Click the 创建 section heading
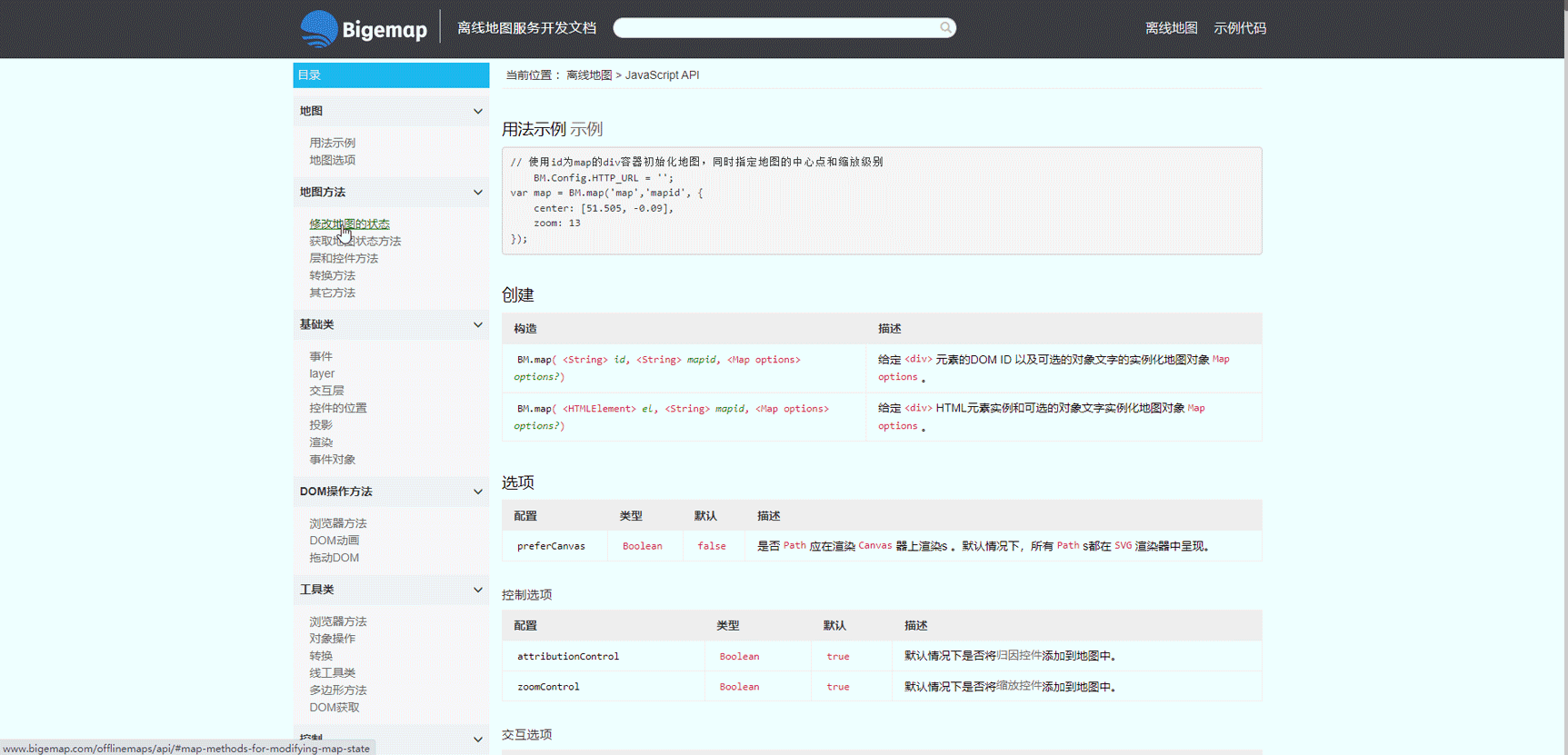 pos(518,294)
